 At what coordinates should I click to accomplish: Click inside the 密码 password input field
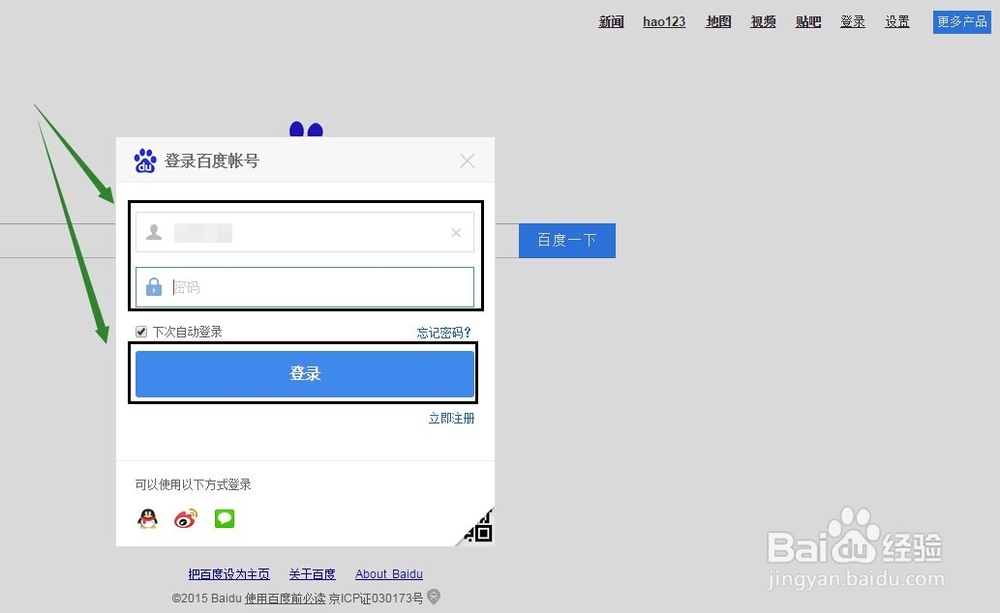[300, 286]
